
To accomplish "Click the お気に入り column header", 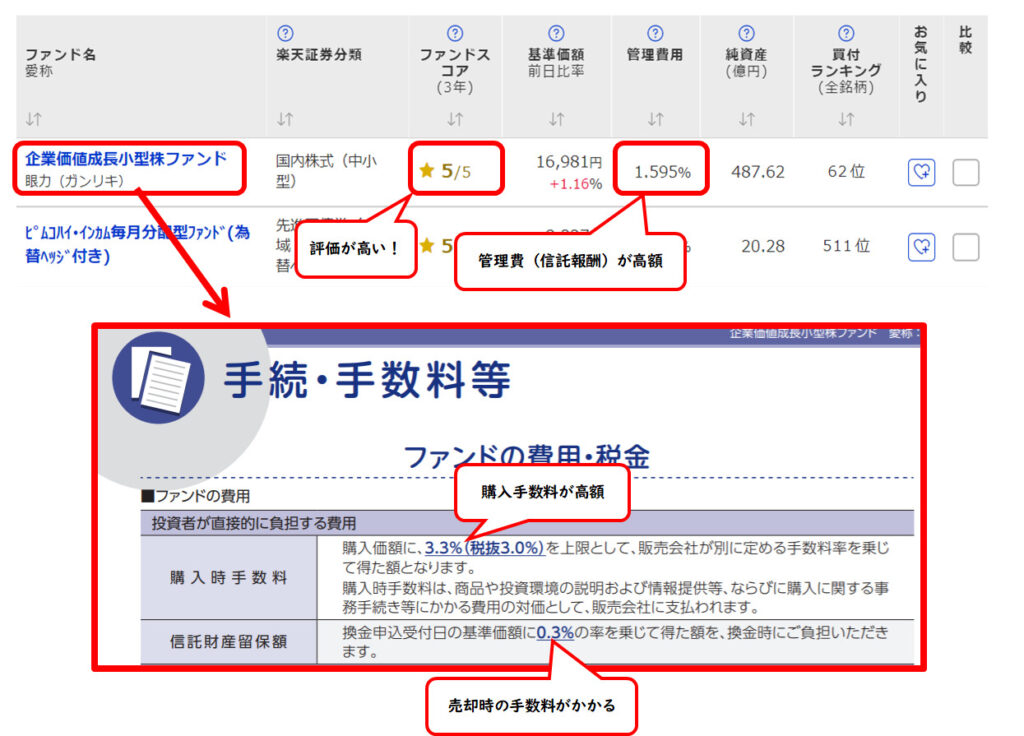I will [921, 63].
